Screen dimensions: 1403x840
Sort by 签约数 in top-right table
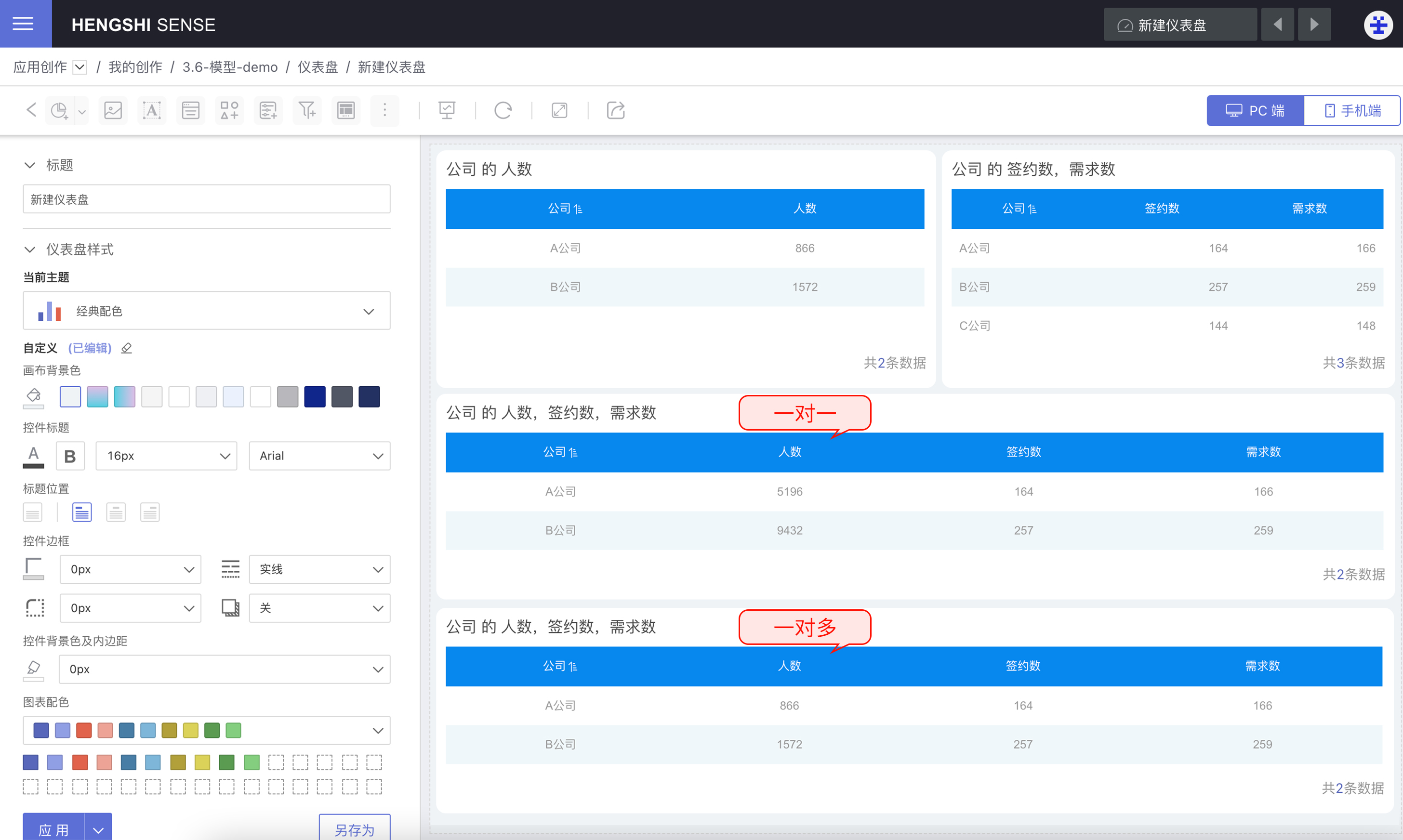click(x=1162, y=209)
